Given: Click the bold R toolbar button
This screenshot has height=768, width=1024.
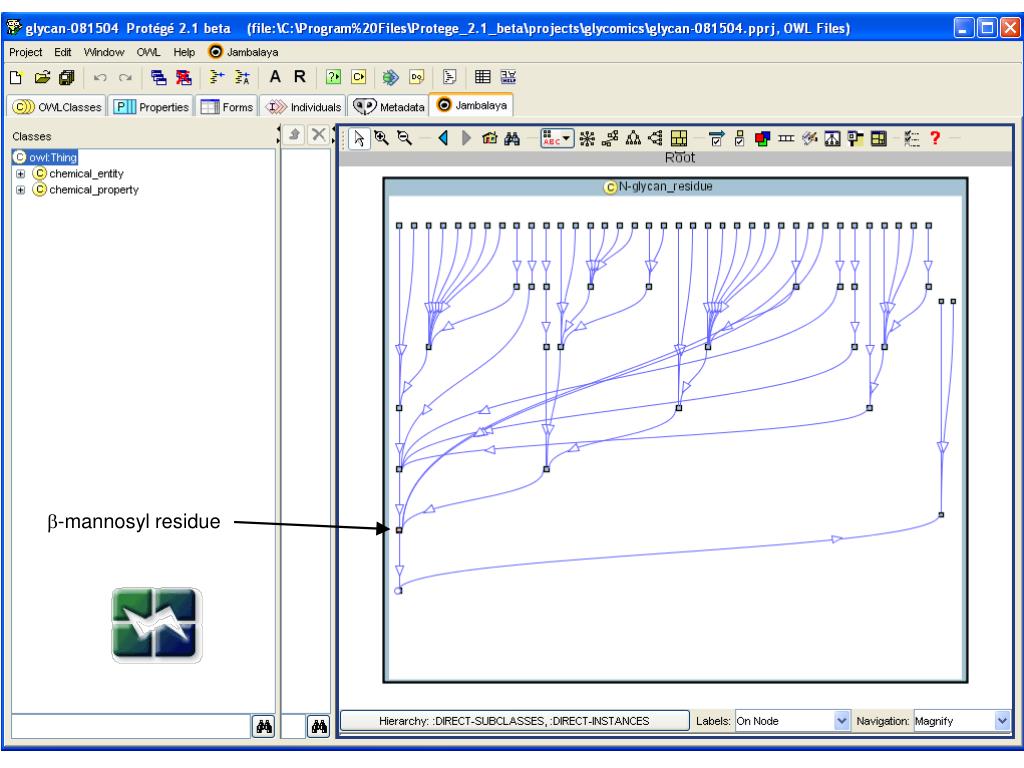Looking at the screenshot, I should (300, 76).
